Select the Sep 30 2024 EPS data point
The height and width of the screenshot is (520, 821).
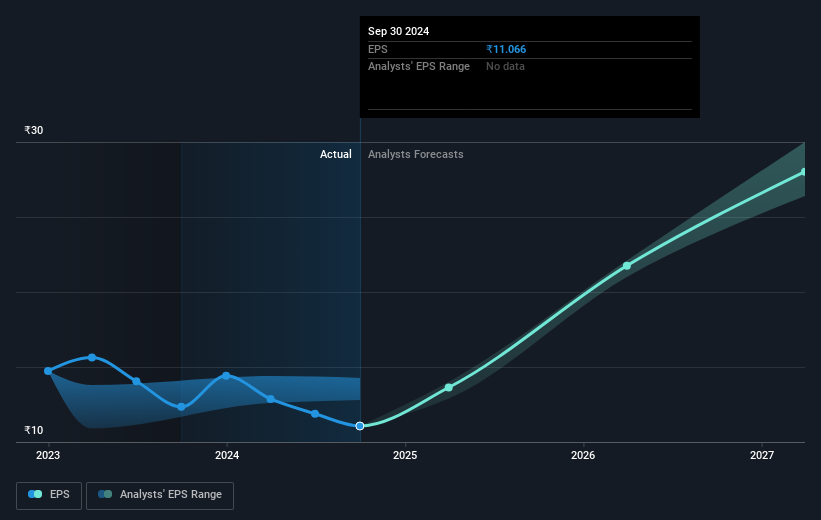point(360,426)
